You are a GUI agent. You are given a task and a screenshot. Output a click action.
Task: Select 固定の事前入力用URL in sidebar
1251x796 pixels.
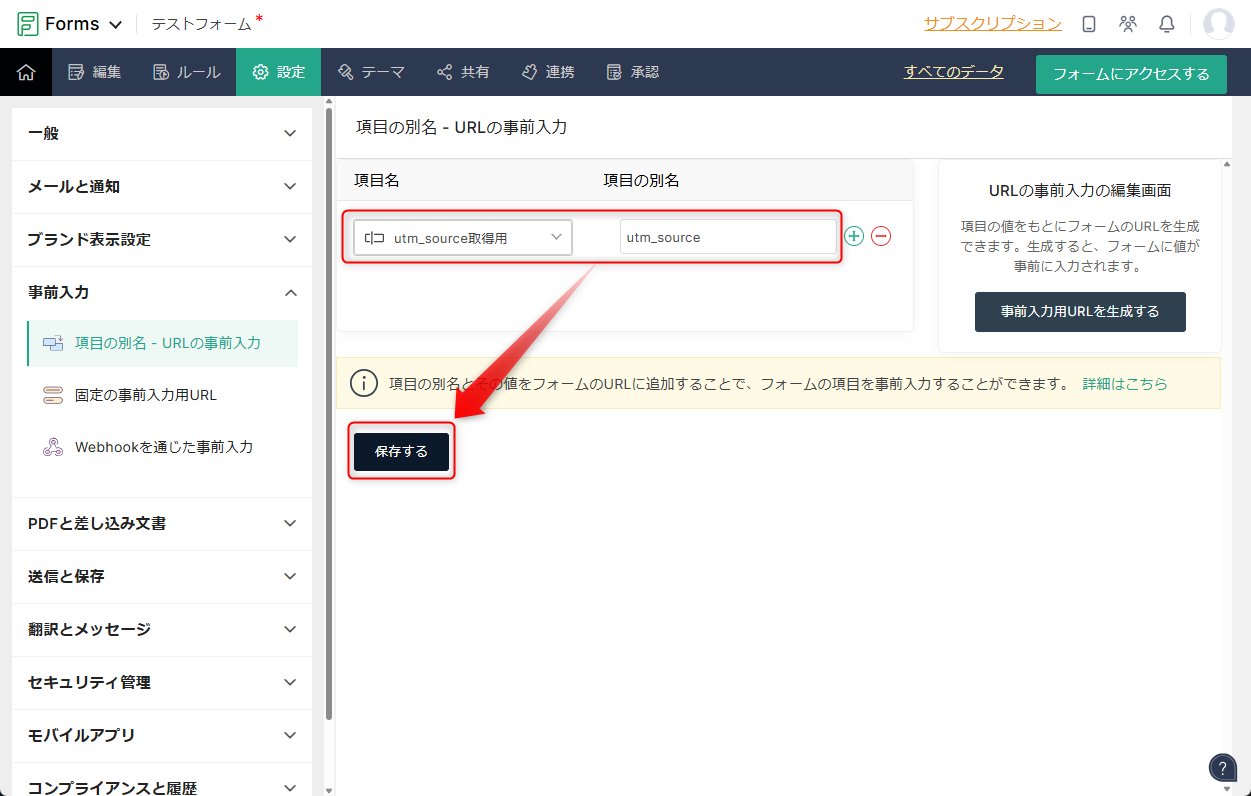point(146,395)
